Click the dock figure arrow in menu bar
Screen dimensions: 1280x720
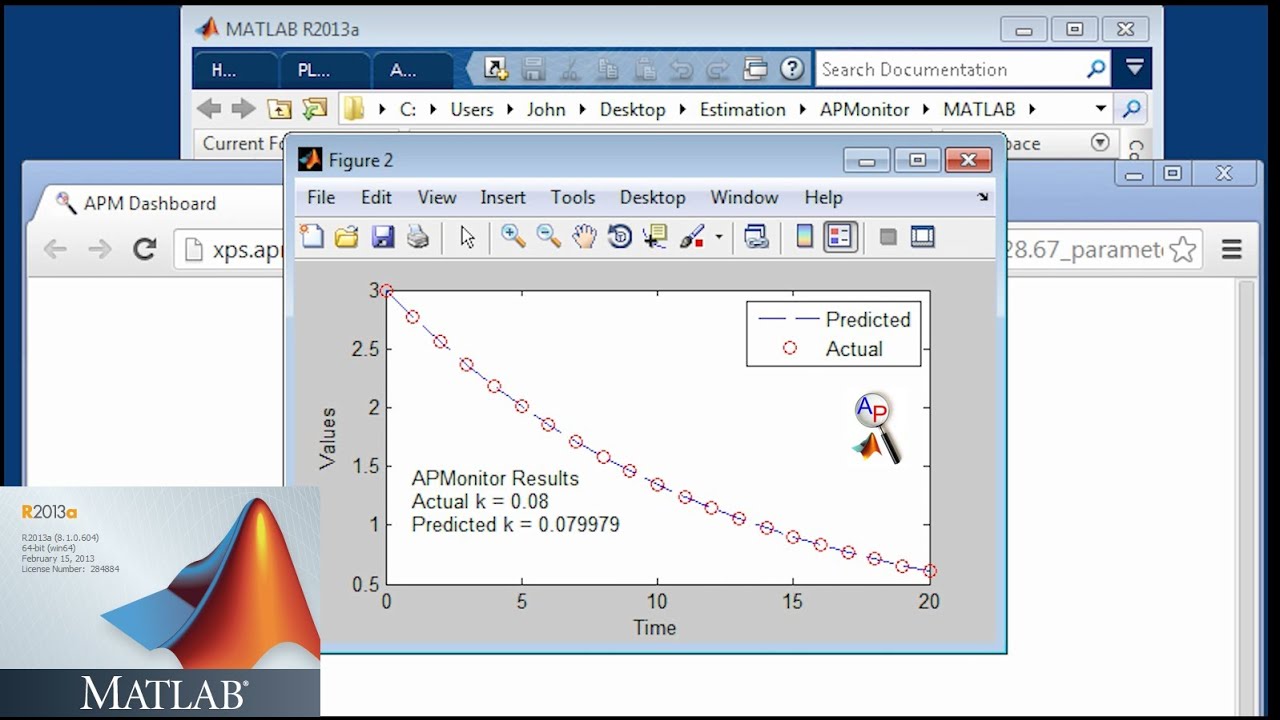pos(983,197)
